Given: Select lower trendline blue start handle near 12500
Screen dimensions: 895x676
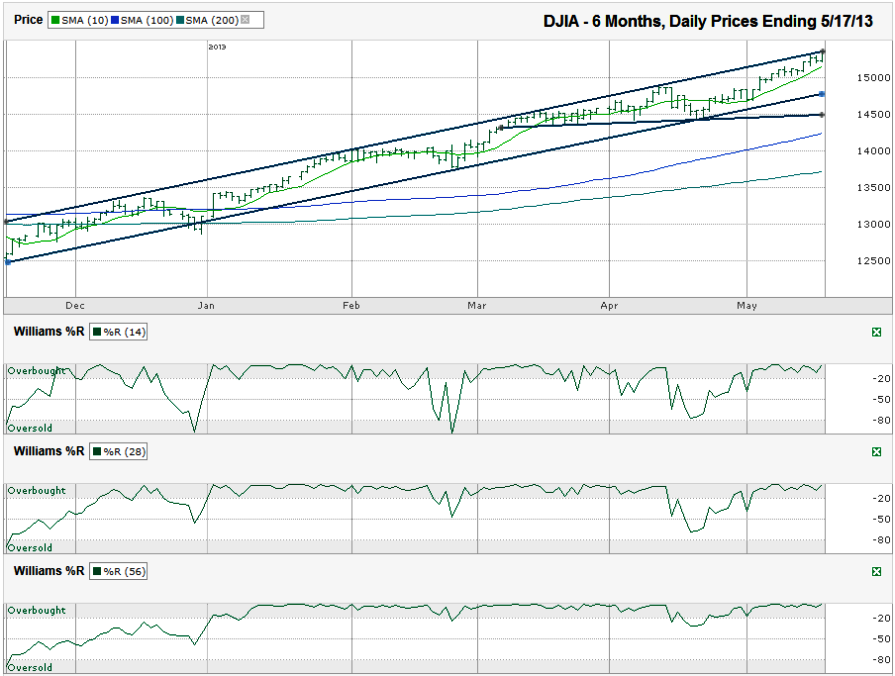Looking at the screenshot, I should 7,262.
